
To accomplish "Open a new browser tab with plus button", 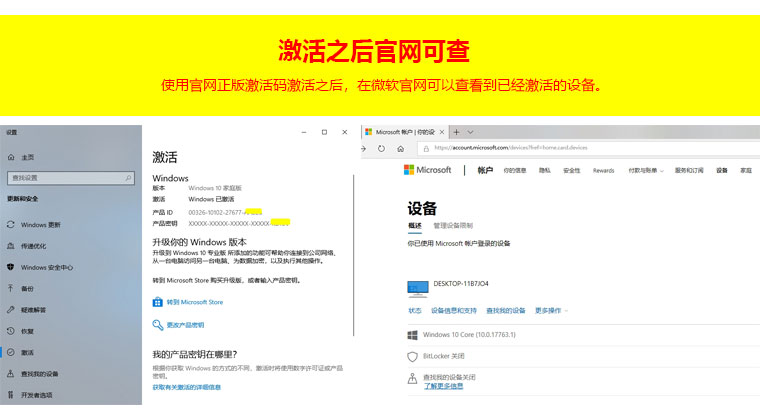I will [456, 132].
